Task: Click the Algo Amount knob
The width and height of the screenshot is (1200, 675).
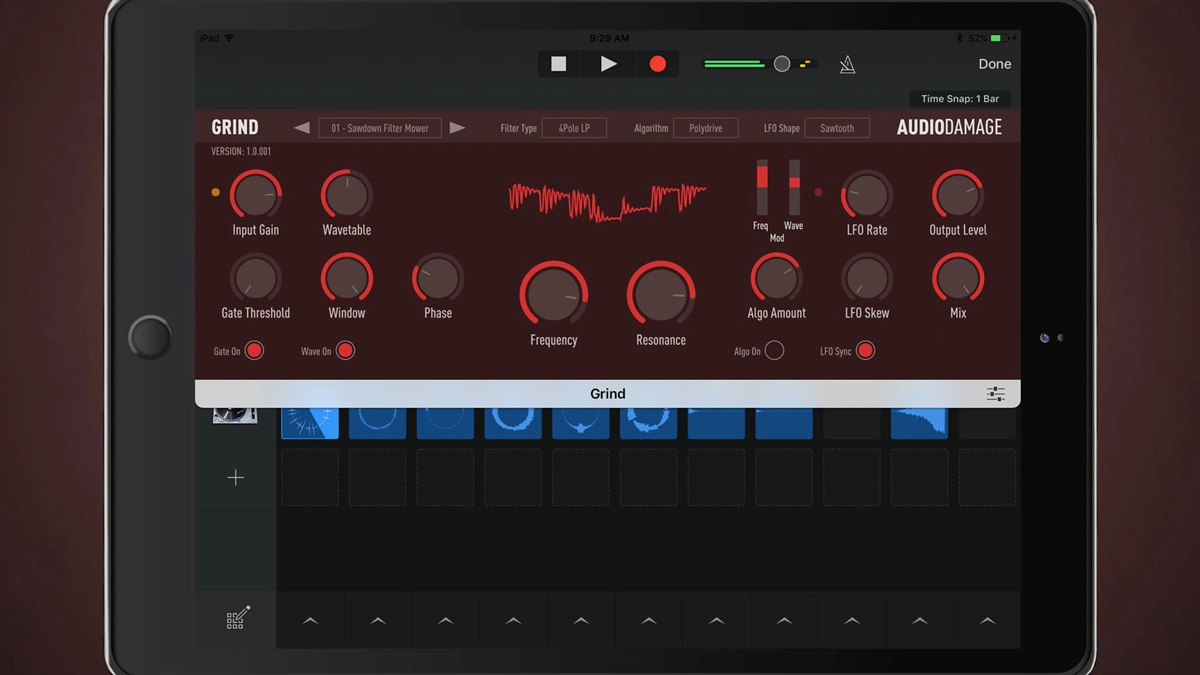Action: [776, 278]
